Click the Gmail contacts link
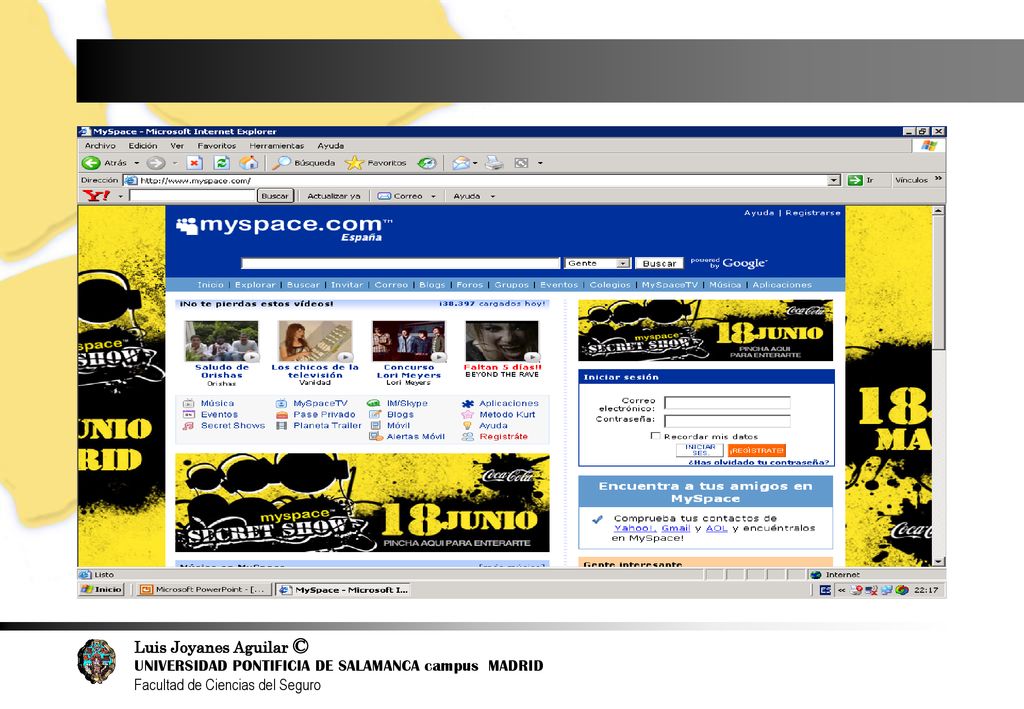Screen dimensions: 1024x709 point(675,528)
